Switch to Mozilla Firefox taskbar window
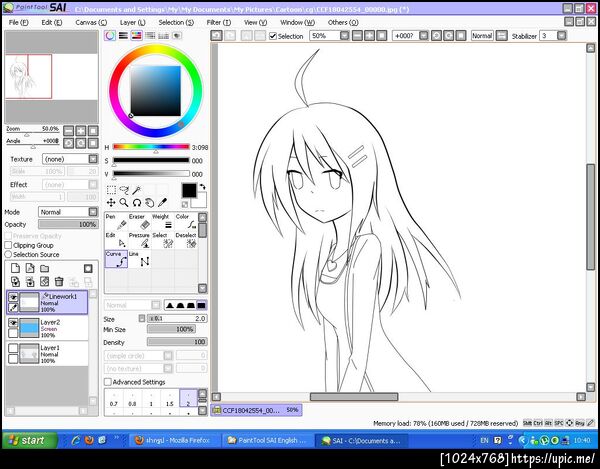This screenshot has width=600, height=469. (175, 440)
